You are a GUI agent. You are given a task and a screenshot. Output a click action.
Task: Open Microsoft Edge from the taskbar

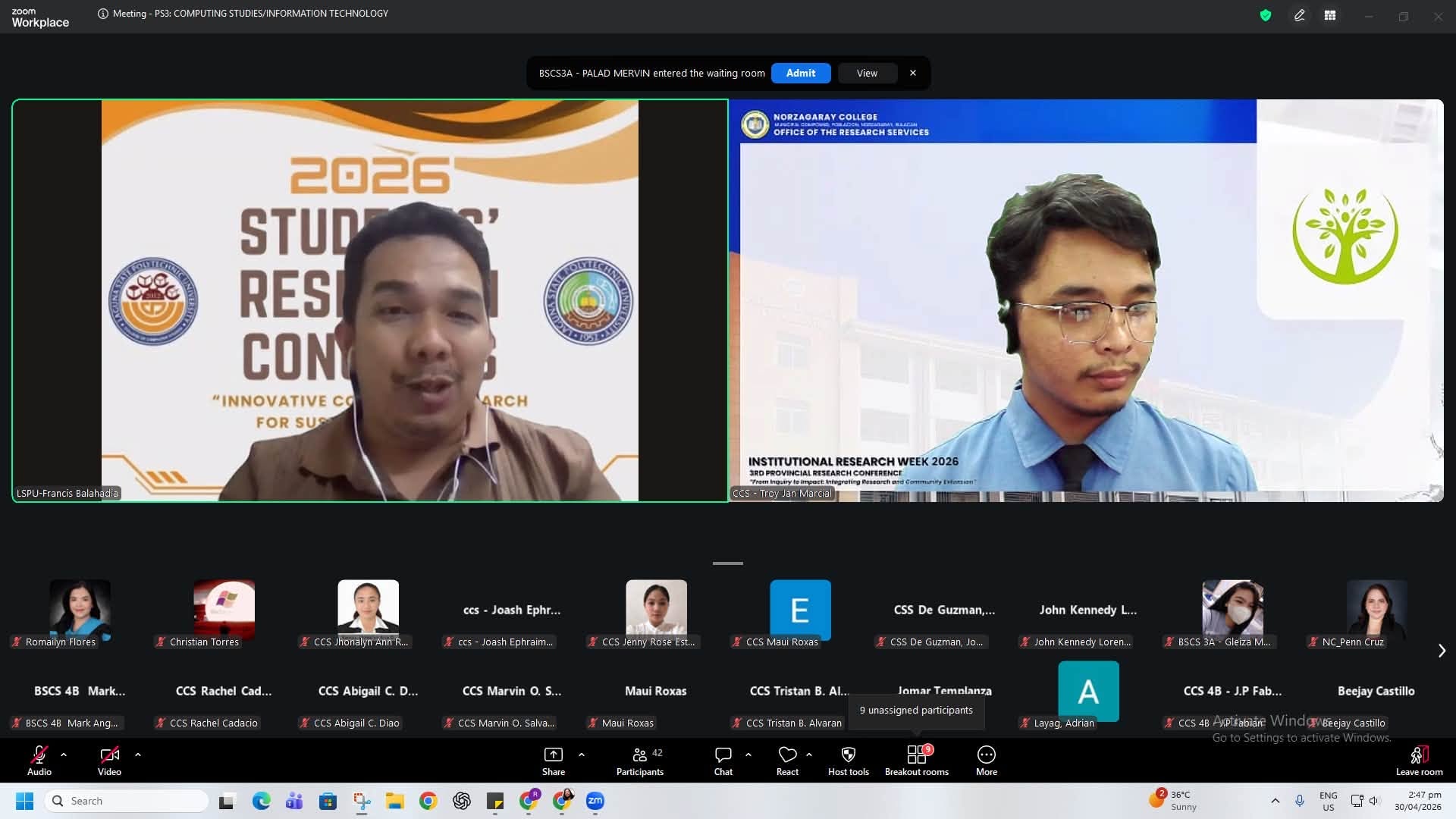coord(262,801)
